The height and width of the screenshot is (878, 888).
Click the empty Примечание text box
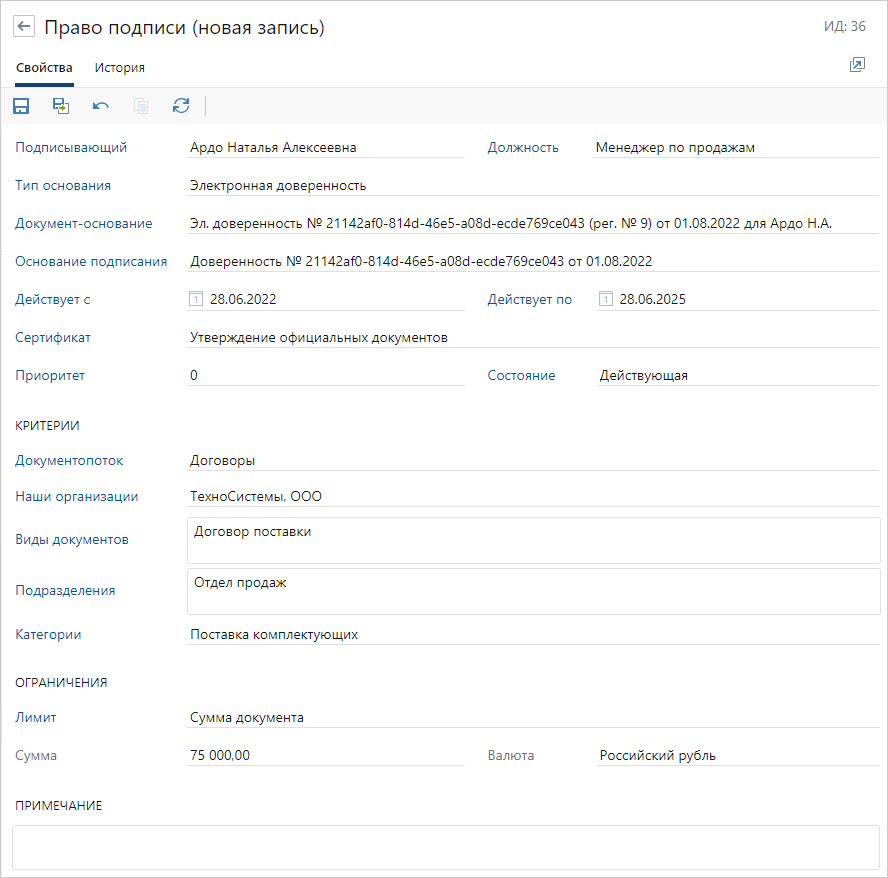444,846
